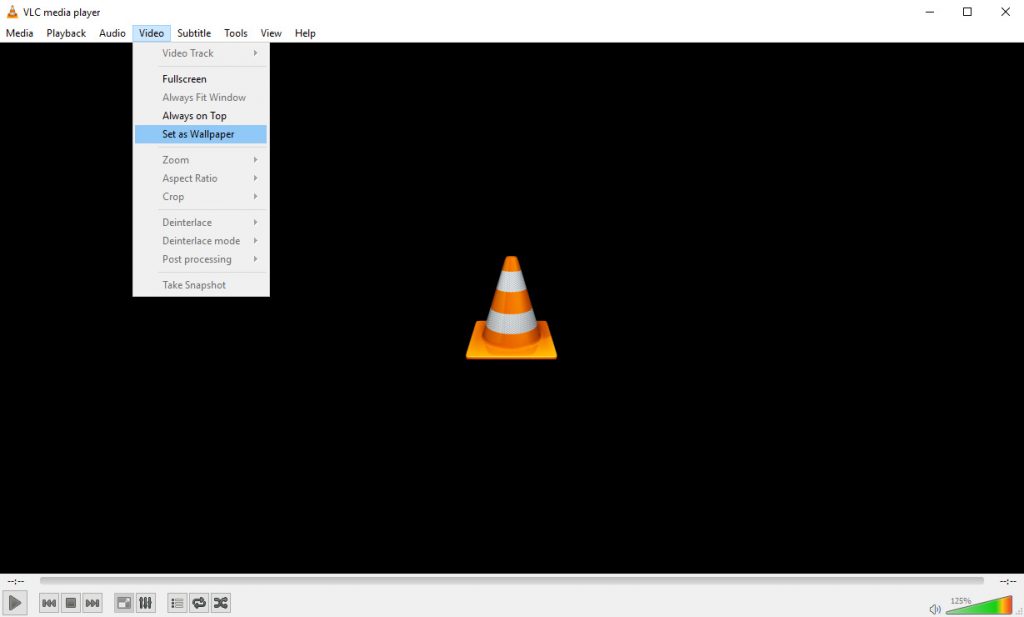1024x617 pixels.
Task: Click the VLC cone icon in title bar
Action: coord(12,12)
